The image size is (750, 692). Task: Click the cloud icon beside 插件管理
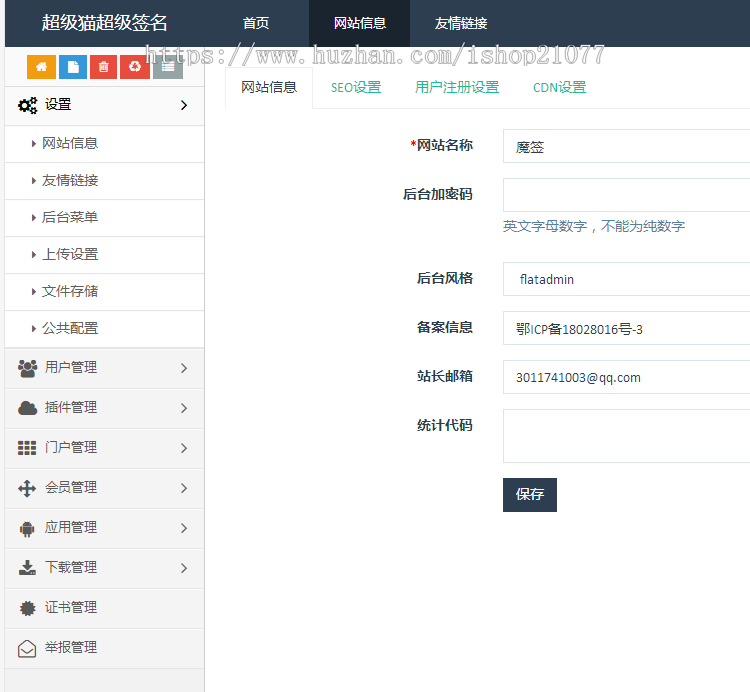click(27, 408)
